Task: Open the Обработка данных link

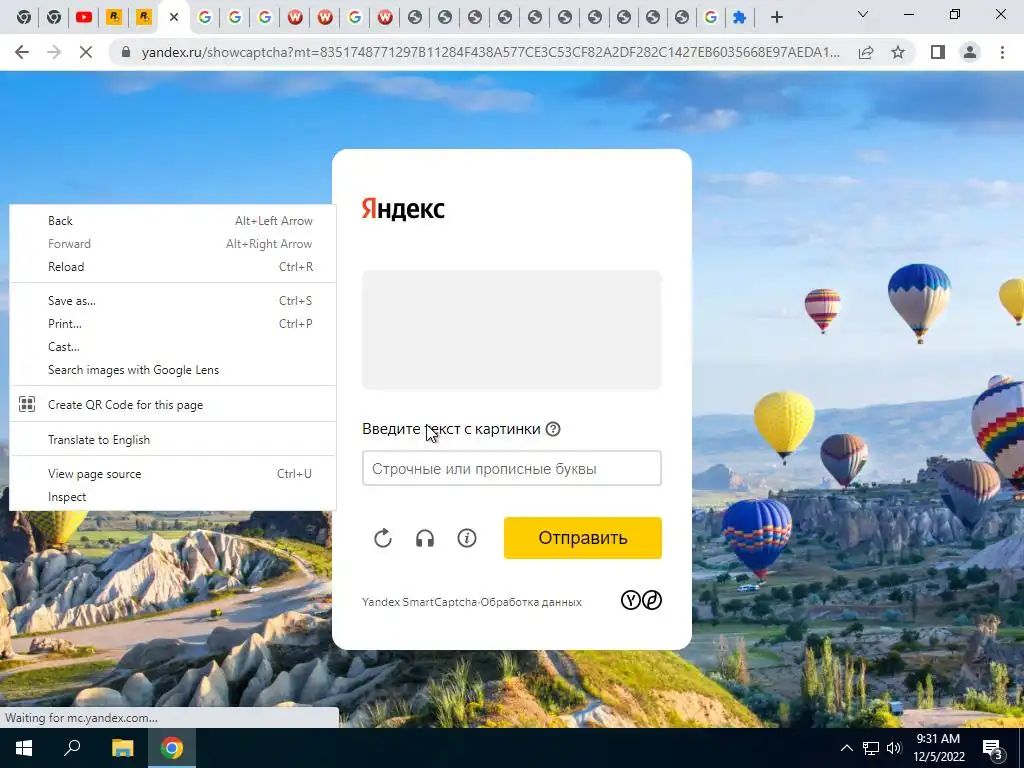Action: click(530, 602)
